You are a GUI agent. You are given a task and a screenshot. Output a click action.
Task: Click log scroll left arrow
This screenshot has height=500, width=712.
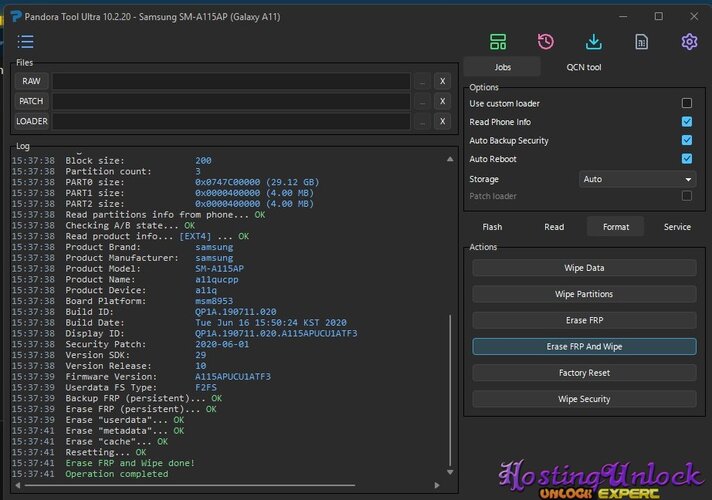click(17, 485)
